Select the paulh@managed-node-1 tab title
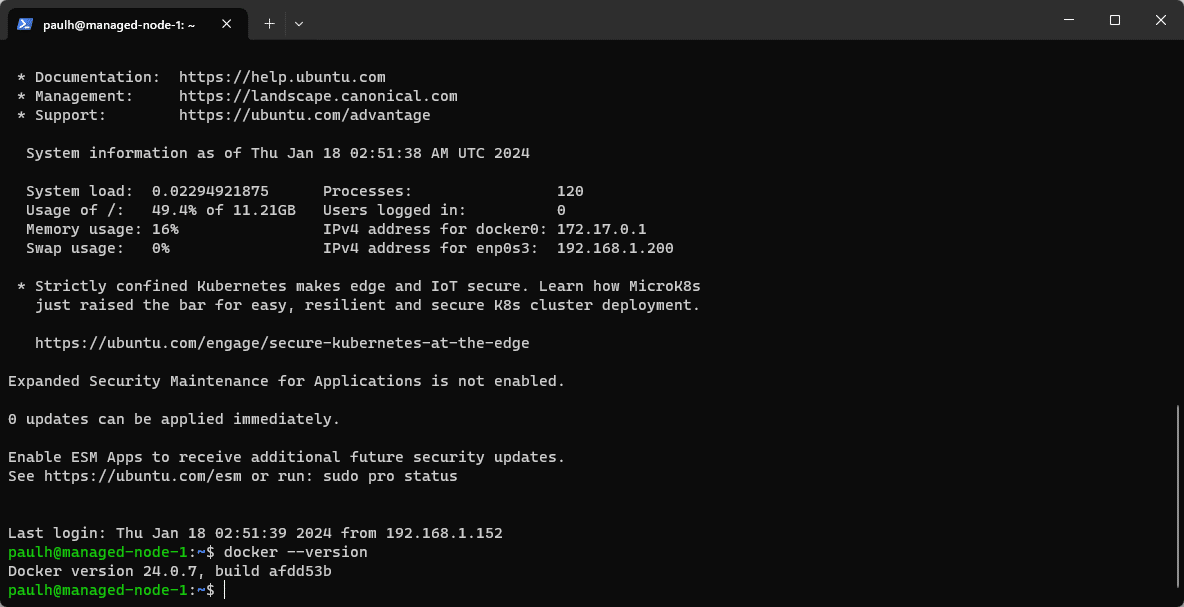Viewport: 1184px width, 607px height. coord(119,24)
